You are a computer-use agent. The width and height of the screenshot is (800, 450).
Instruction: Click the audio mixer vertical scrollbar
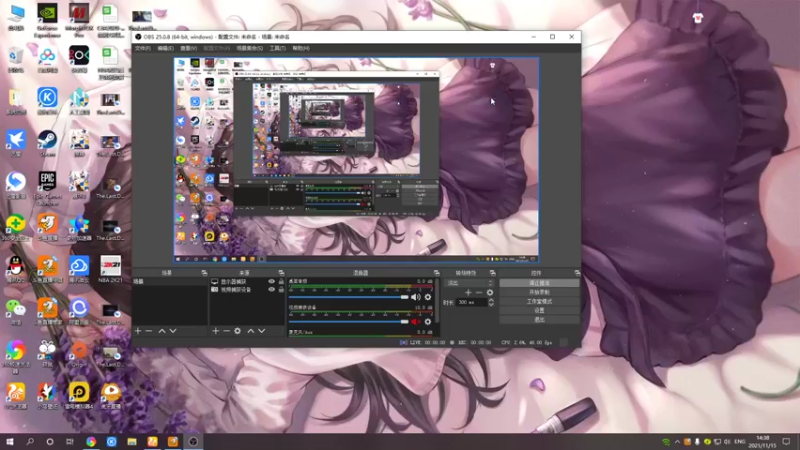click(x=437, y=300)
